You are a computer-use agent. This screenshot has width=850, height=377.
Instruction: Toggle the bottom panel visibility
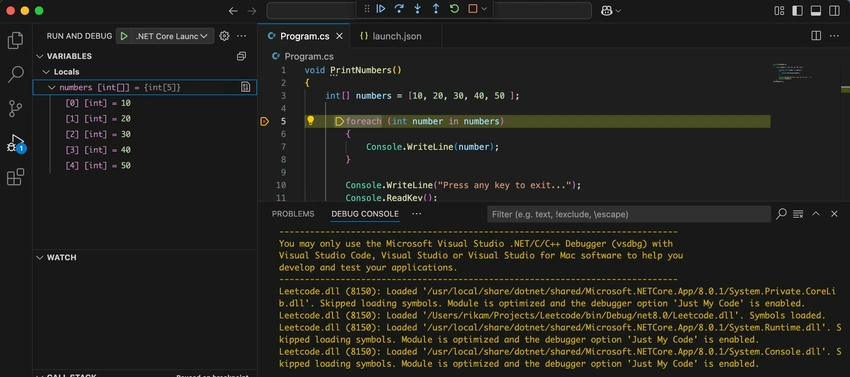coord(816,10)
